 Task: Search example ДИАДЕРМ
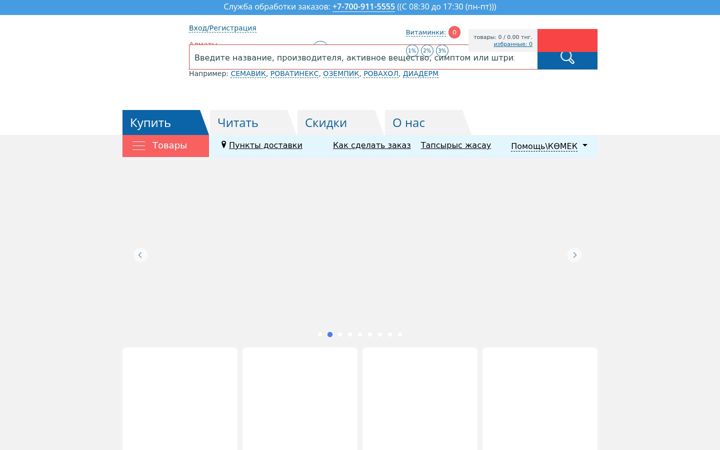coord(420,73)
